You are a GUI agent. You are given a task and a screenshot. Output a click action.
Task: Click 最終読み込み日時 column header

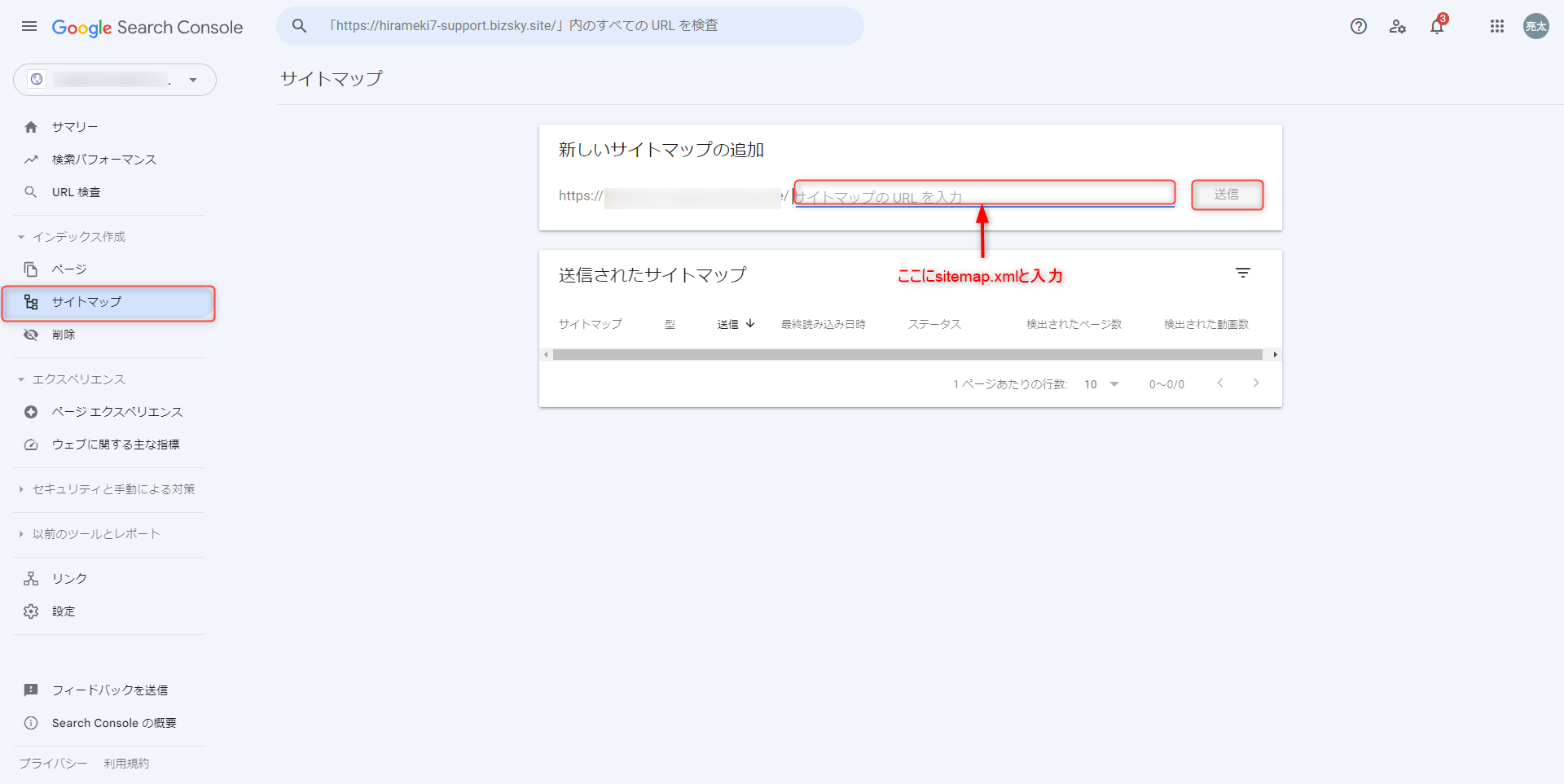click(x=824, y=324)
